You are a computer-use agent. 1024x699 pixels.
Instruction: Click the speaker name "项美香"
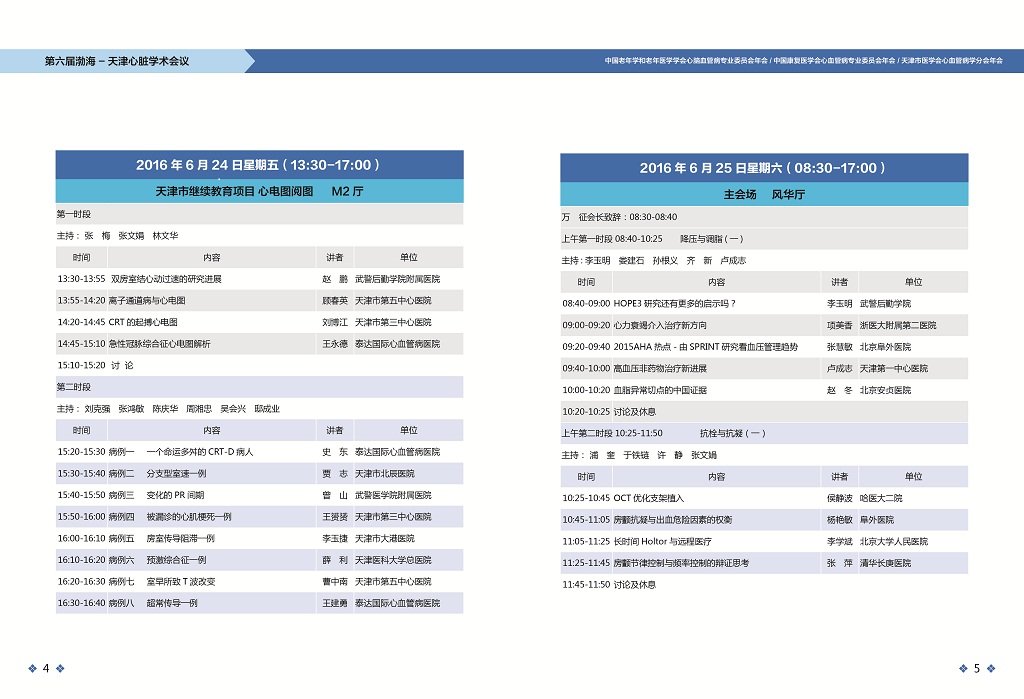840,325
